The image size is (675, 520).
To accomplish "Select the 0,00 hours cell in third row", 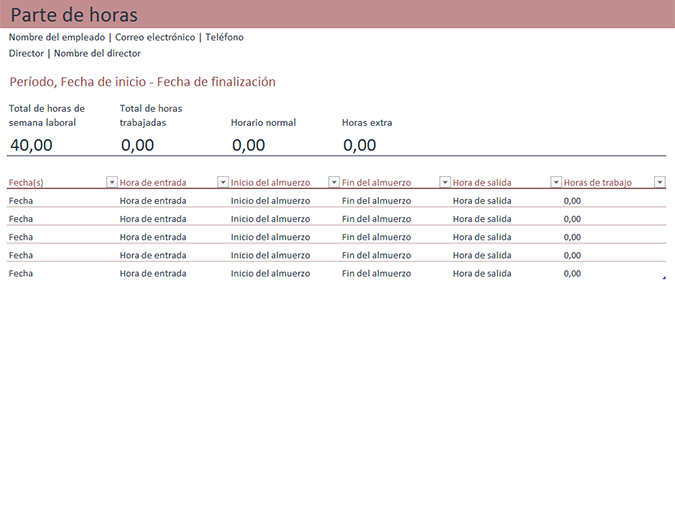I will (x=572, y=237).
